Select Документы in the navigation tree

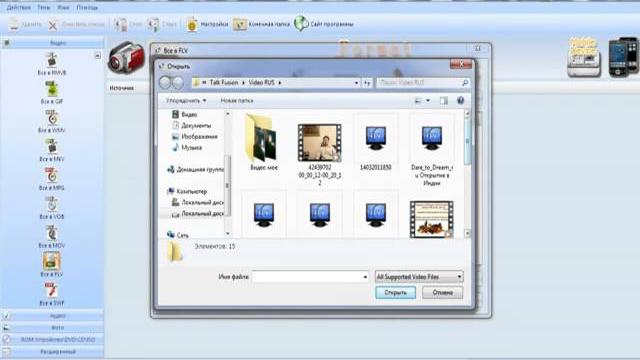[191, 126]
